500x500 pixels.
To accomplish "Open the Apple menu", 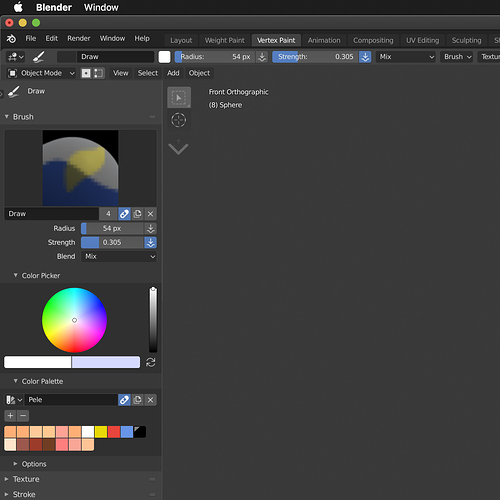I will (18, 7).
